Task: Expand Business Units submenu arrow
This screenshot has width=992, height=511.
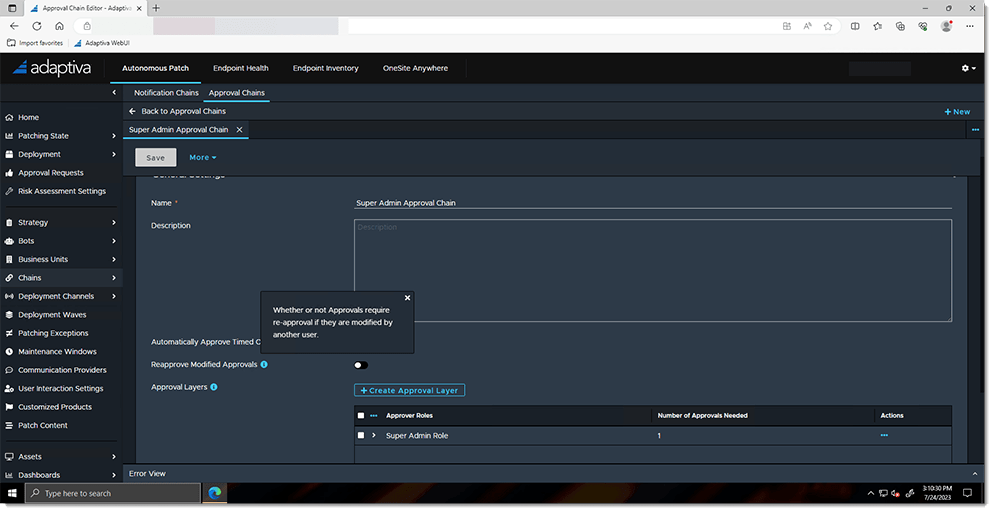Action: (x=114, y=259)
